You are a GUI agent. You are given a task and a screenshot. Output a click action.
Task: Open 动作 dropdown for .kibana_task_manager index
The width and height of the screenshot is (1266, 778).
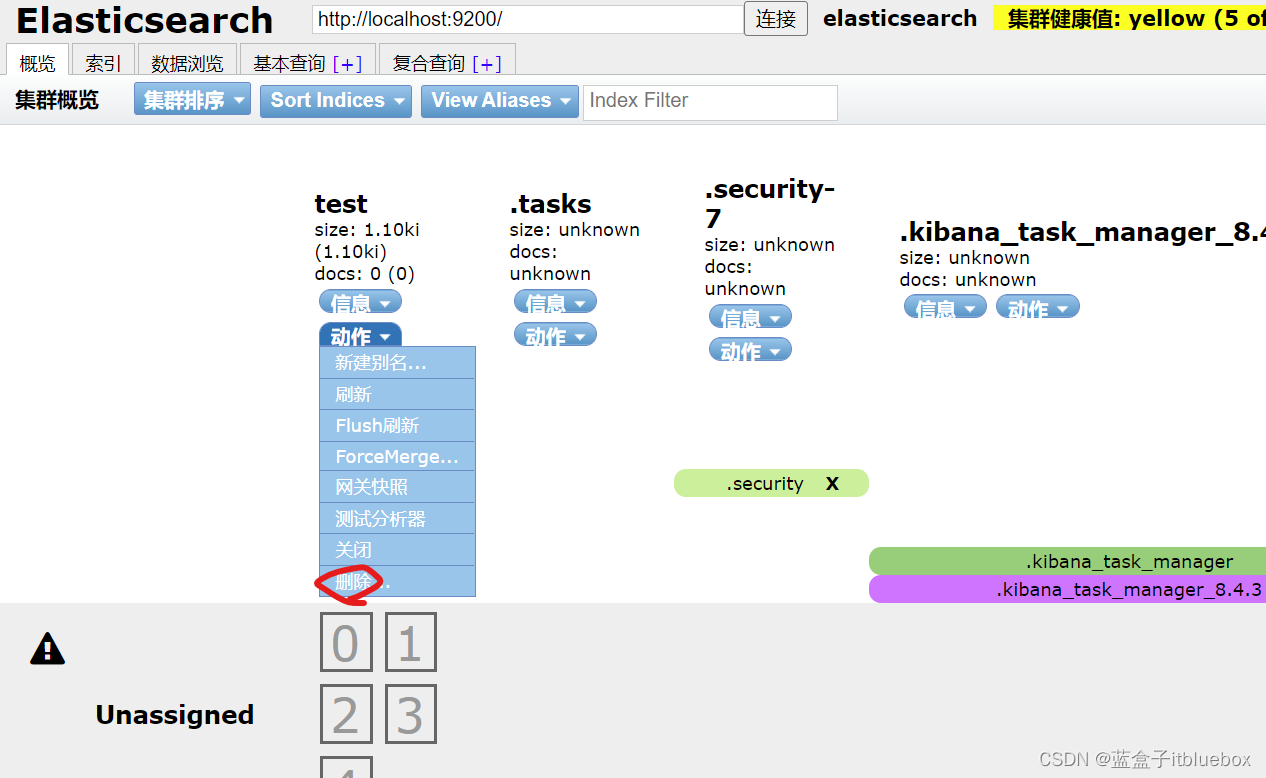[x=1038, y=307]
